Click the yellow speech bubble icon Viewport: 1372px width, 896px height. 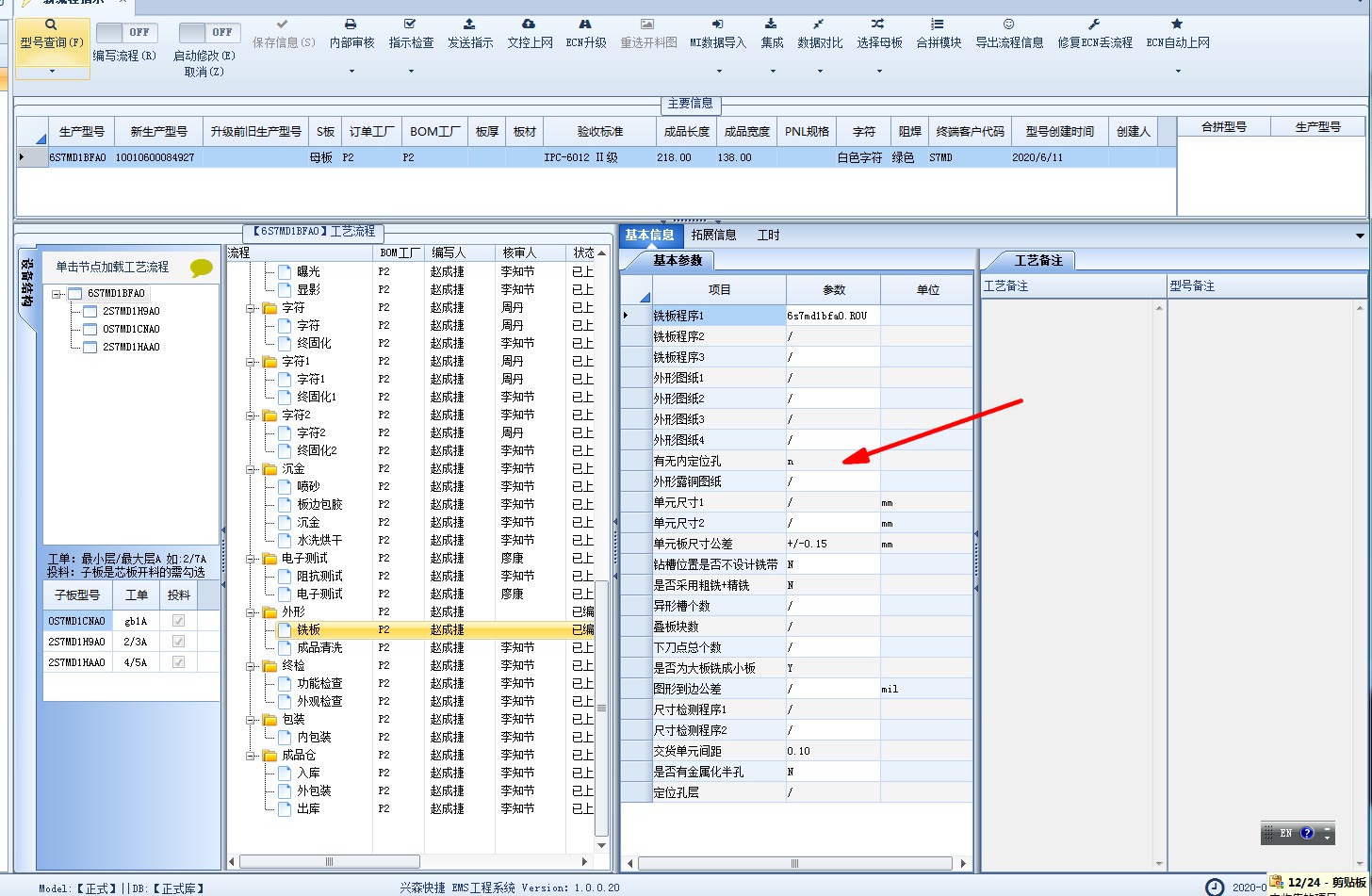point(202,269)
